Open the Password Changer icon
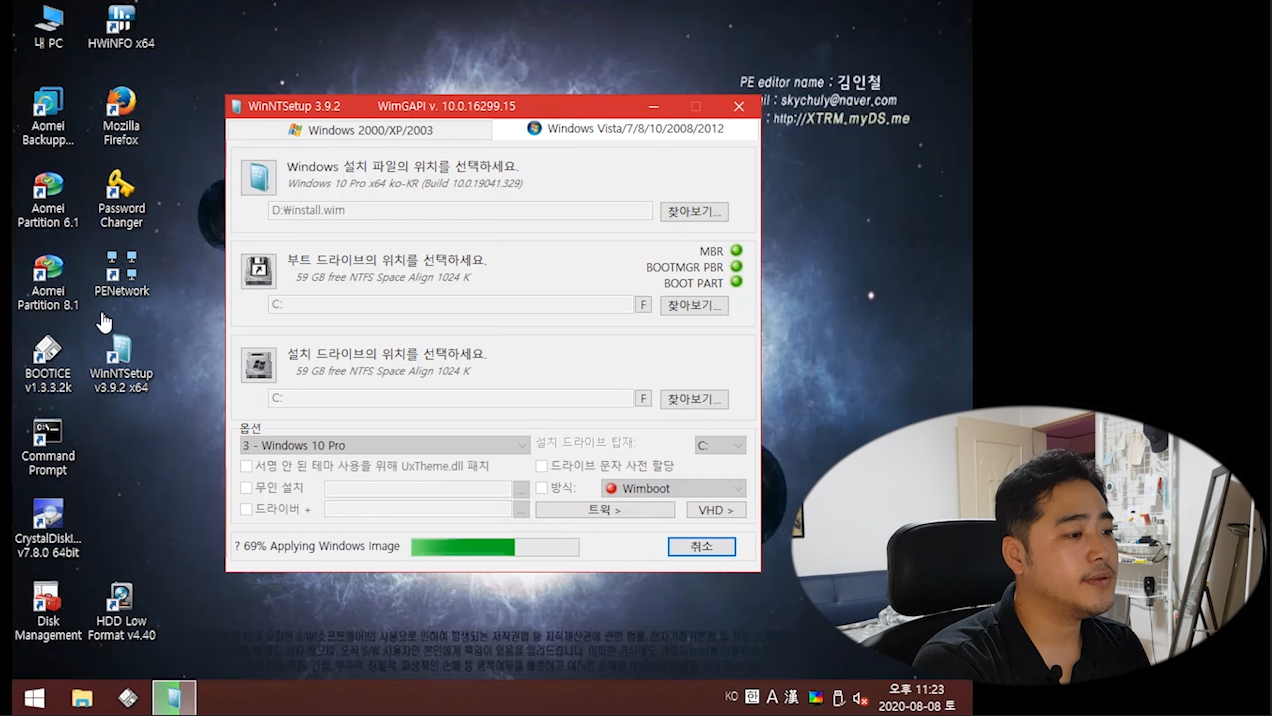The height and width of the screenshot is (716, 1272). point(121,200)
